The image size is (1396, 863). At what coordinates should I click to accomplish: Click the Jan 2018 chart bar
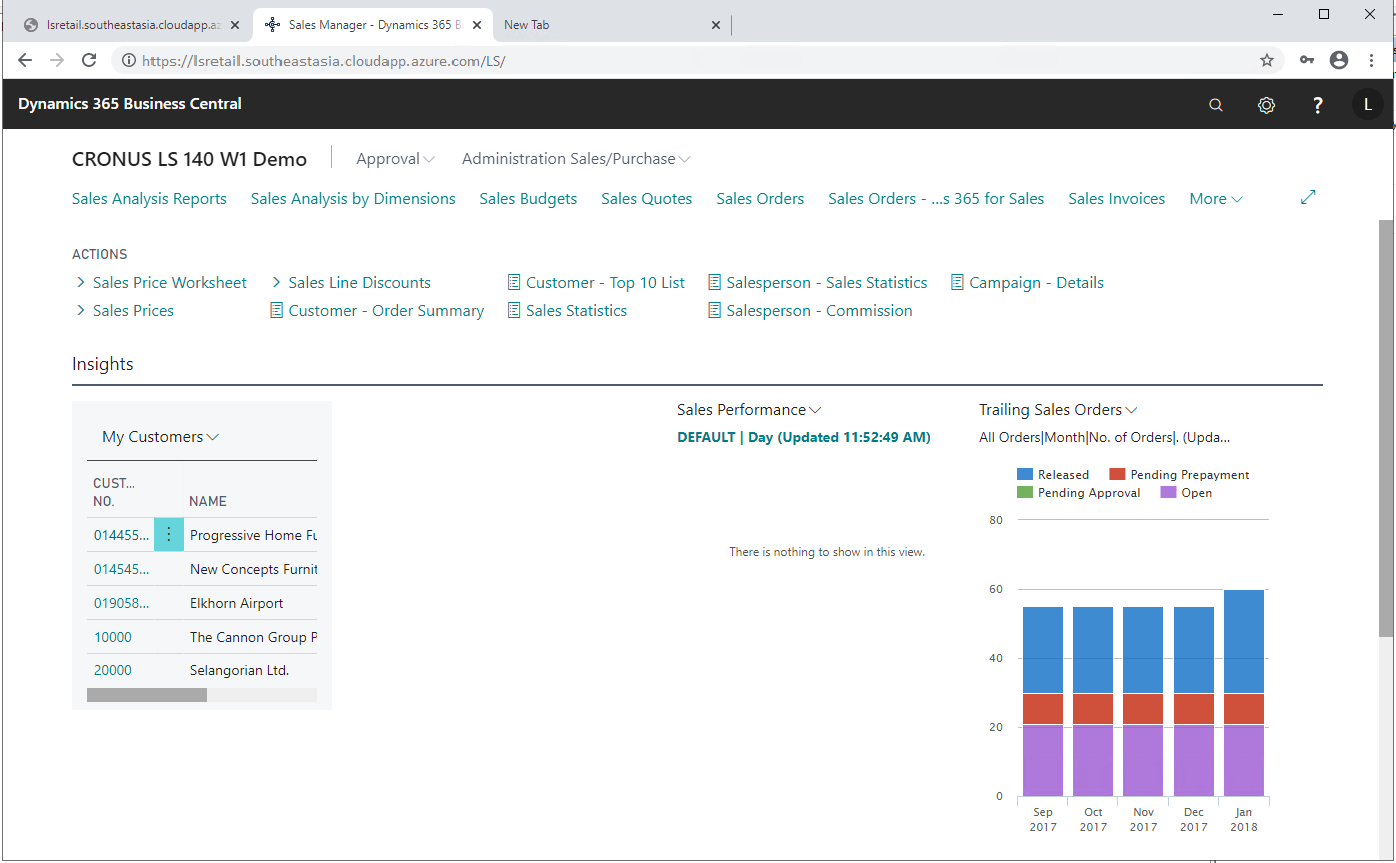pos(1244,693)
